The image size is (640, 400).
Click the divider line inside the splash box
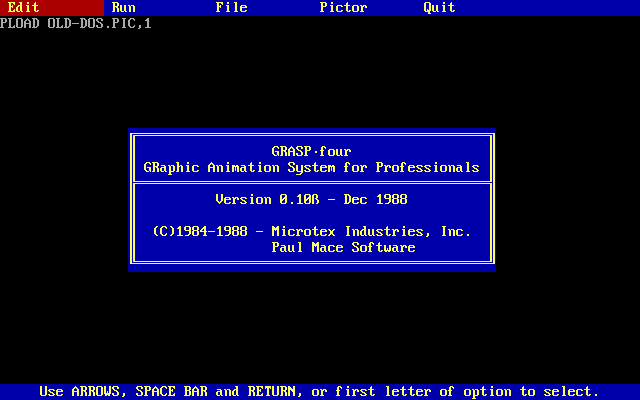tap(312, 182)
